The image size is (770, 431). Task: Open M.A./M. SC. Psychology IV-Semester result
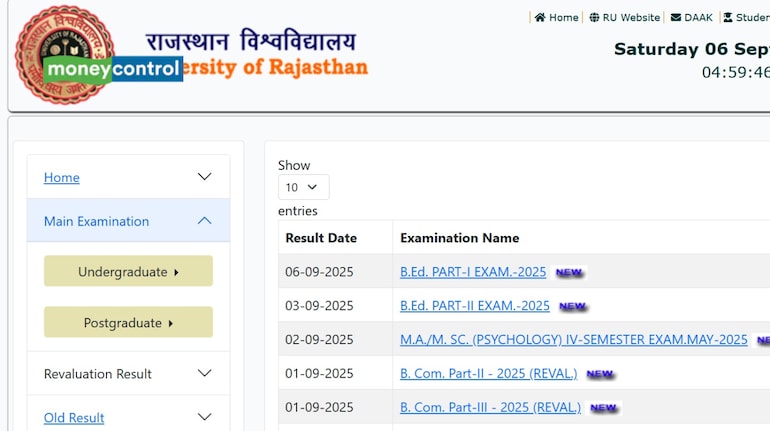(x=573, y=340)
